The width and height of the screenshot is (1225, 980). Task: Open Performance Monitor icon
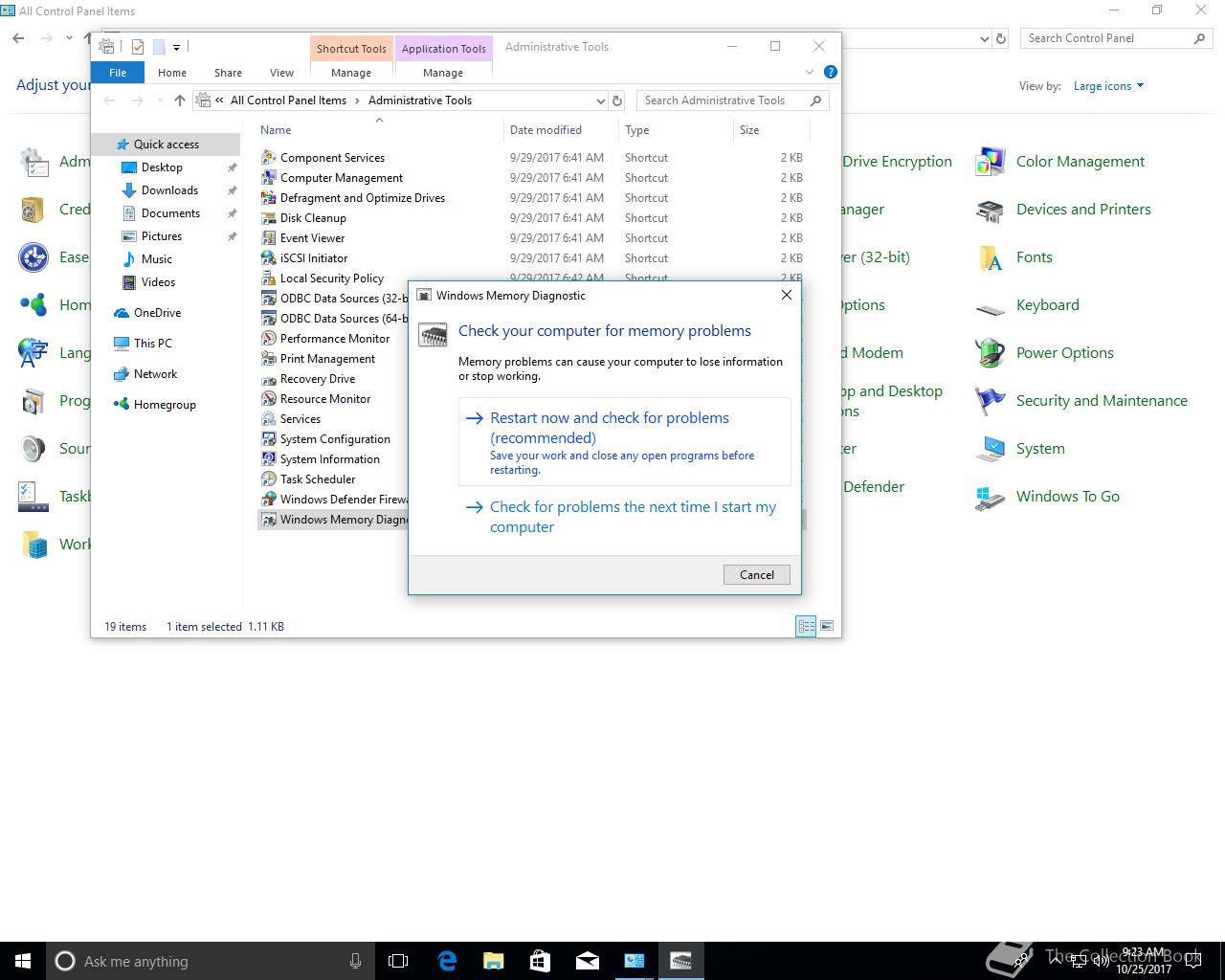pos(269,339)
